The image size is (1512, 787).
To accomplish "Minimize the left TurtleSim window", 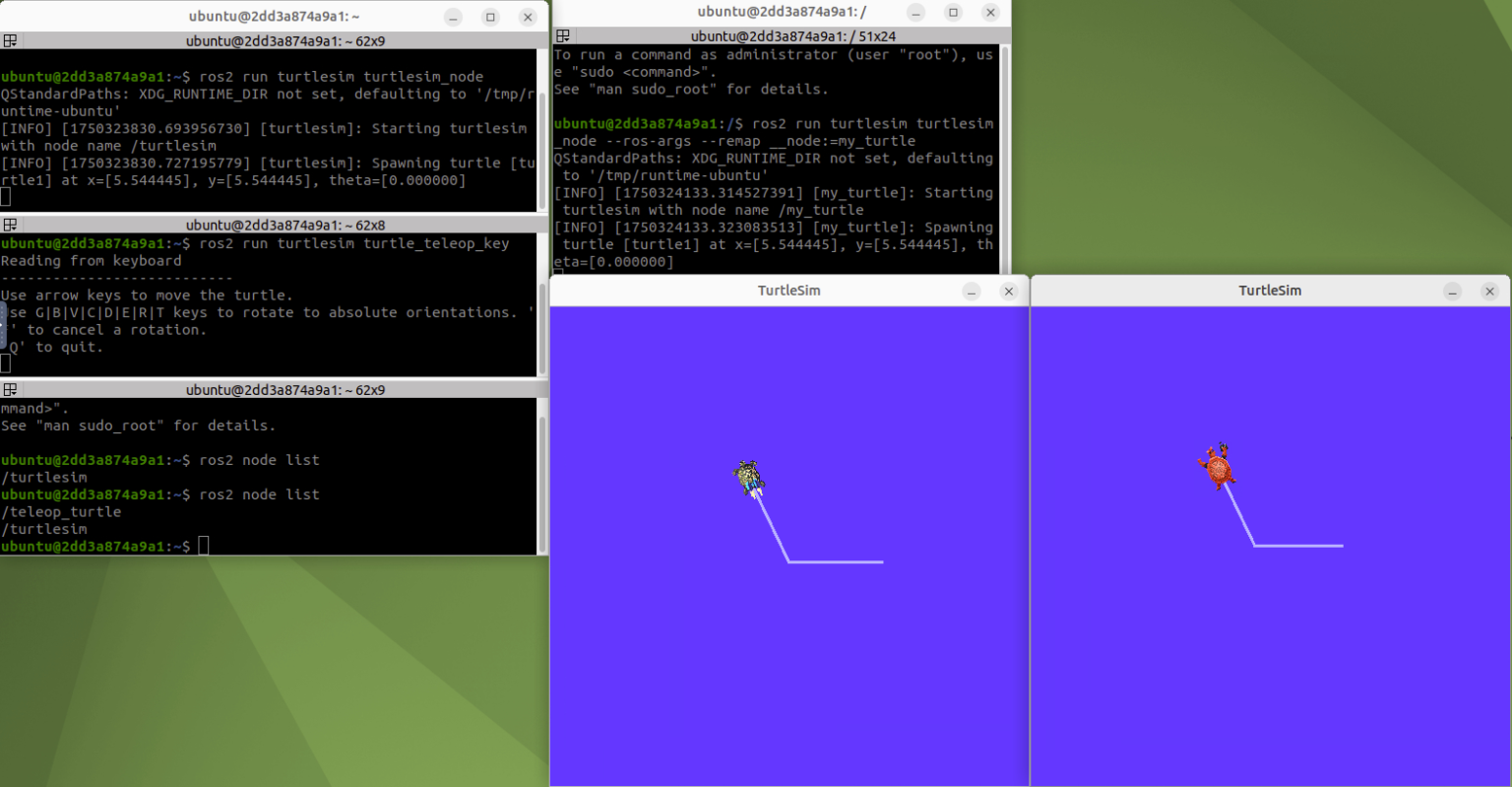I will click(x=972, y=292).
